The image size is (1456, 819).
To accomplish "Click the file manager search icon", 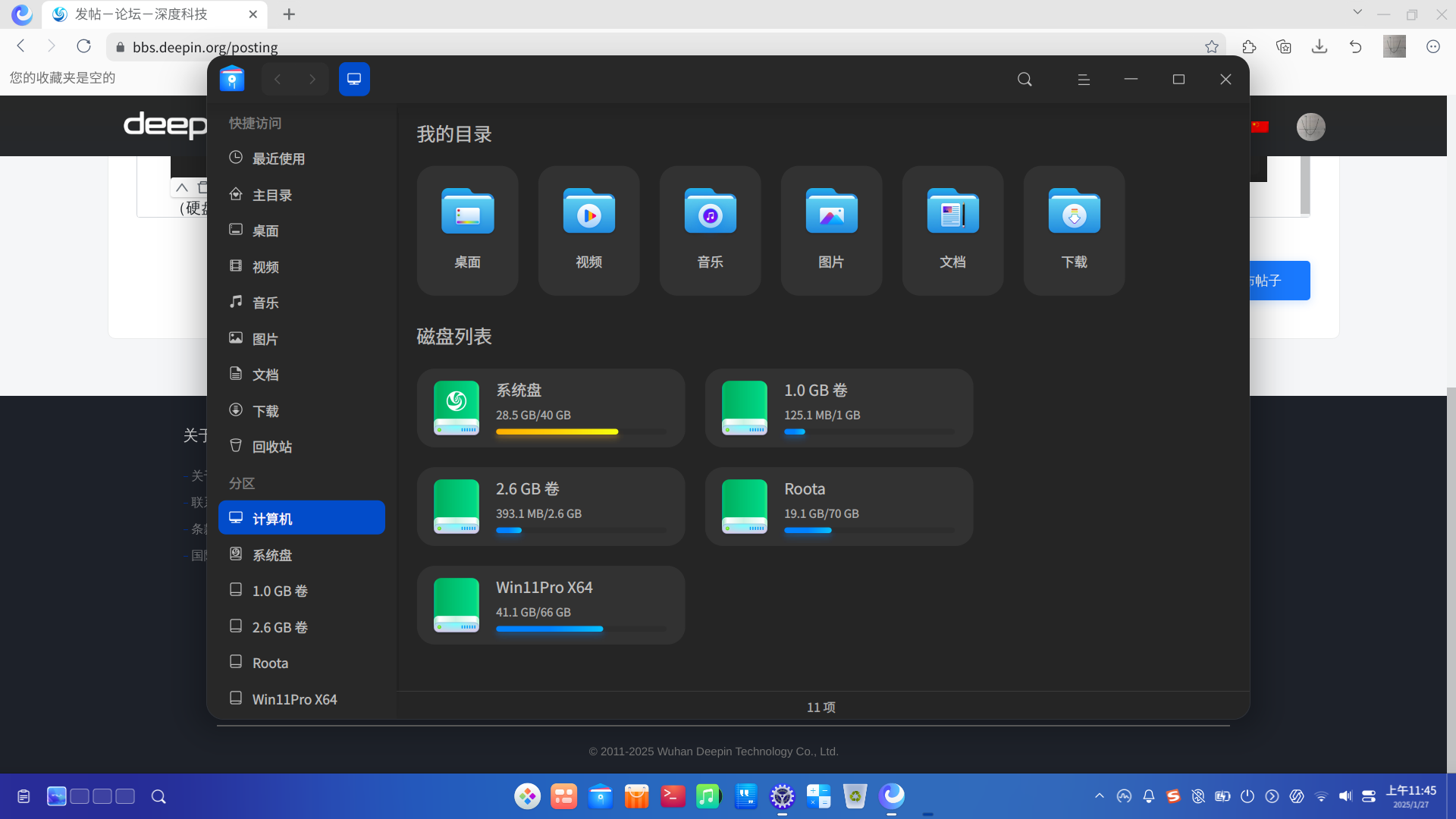I will pos(1025,80).
